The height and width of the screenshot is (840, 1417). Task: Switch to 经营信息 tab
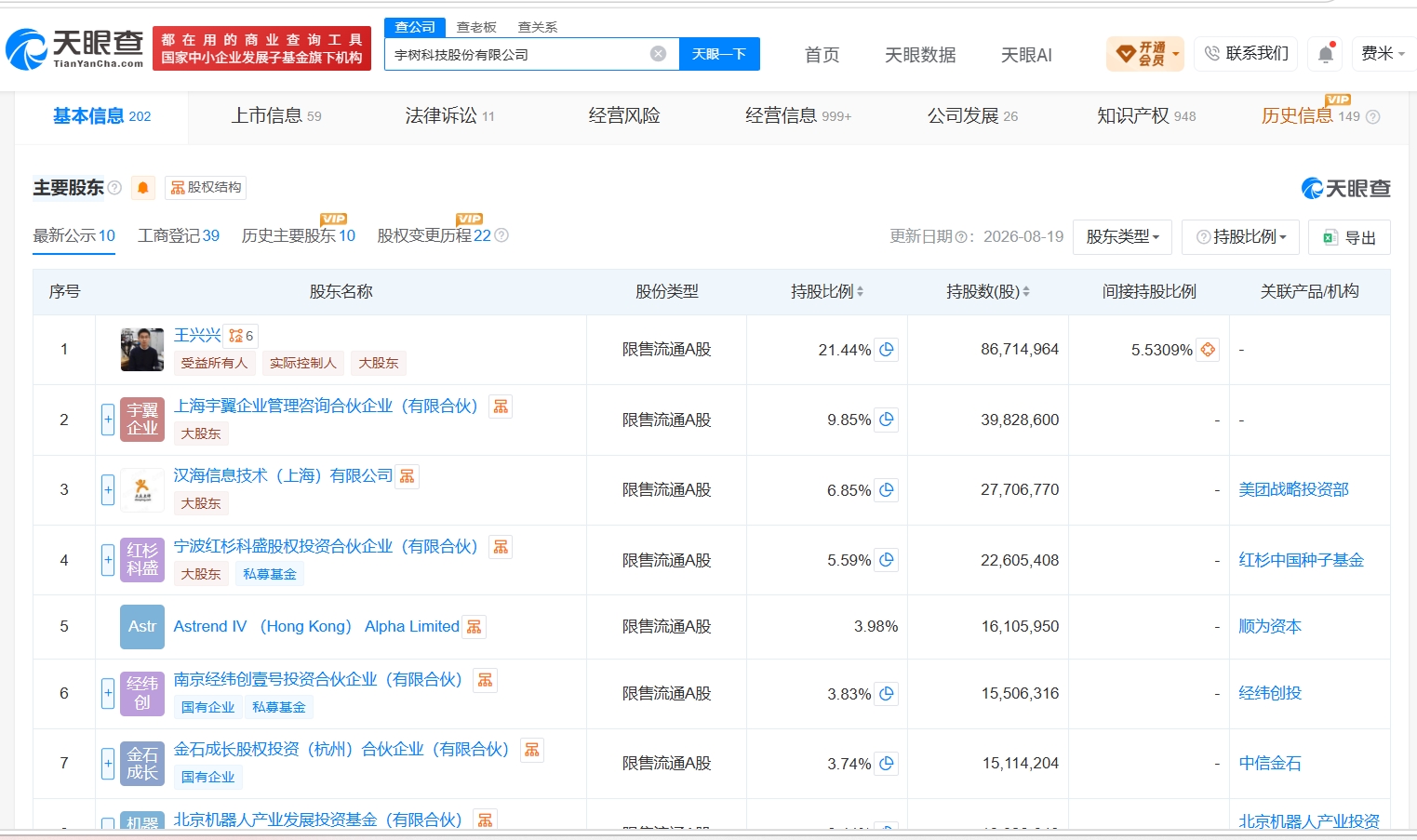pos(798,116)
